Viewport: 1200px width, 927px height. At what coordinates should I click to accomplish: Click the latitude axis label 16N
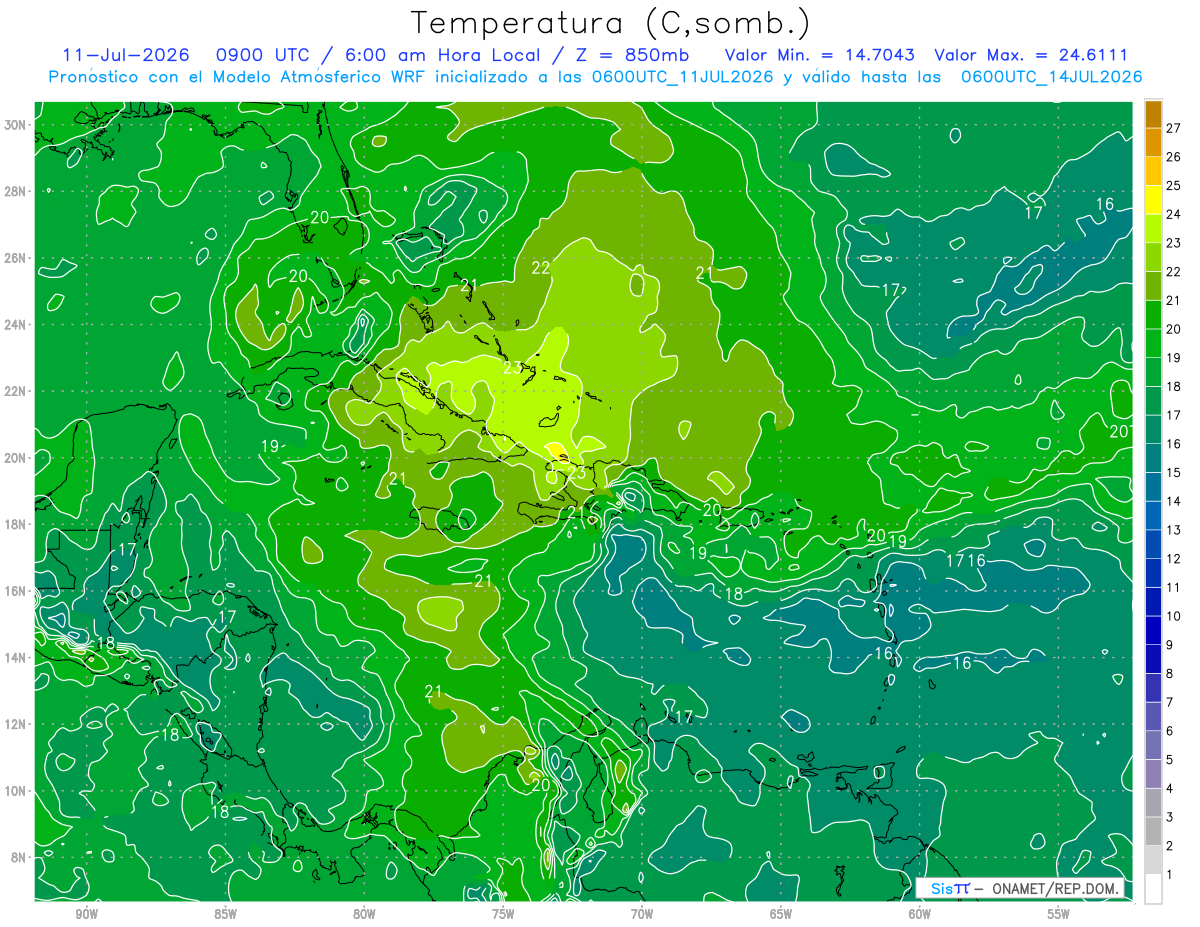[x=15, y=591]
